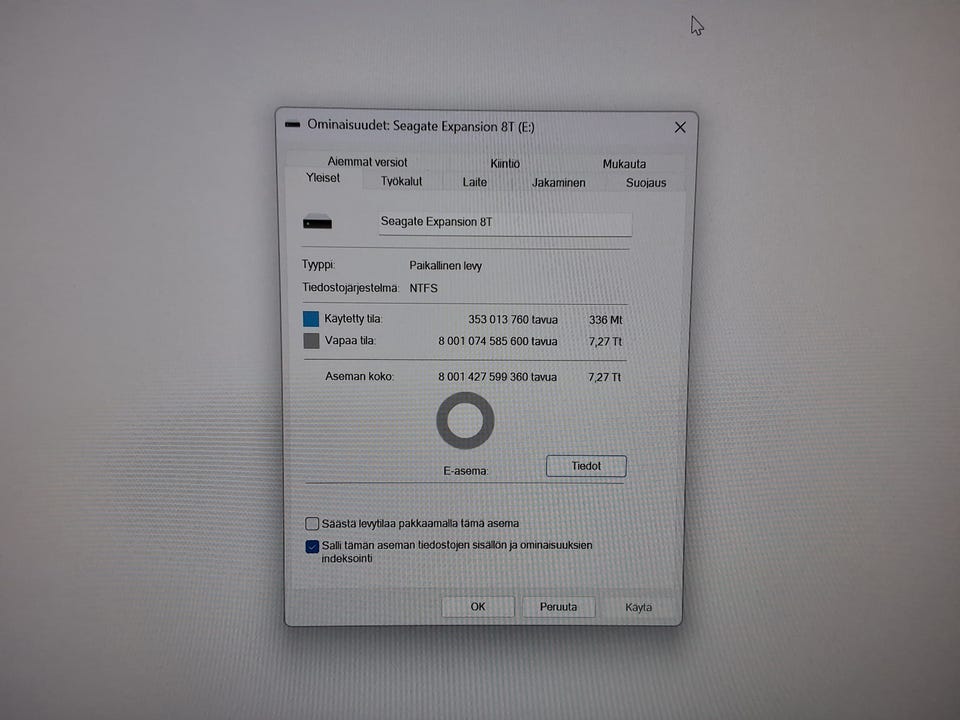
Task: Click the 8 001 074 585 600 tavua value
Action: coord(497,342)
